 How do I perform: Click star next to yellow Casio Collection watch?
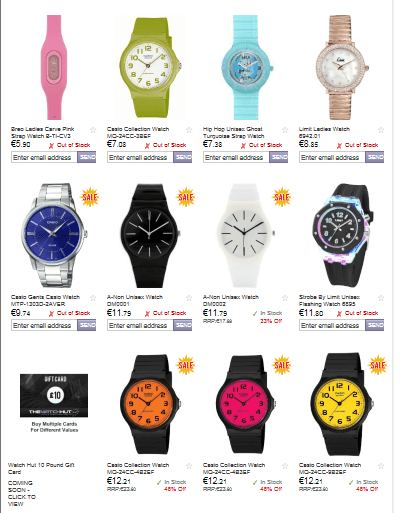(381, 466)
